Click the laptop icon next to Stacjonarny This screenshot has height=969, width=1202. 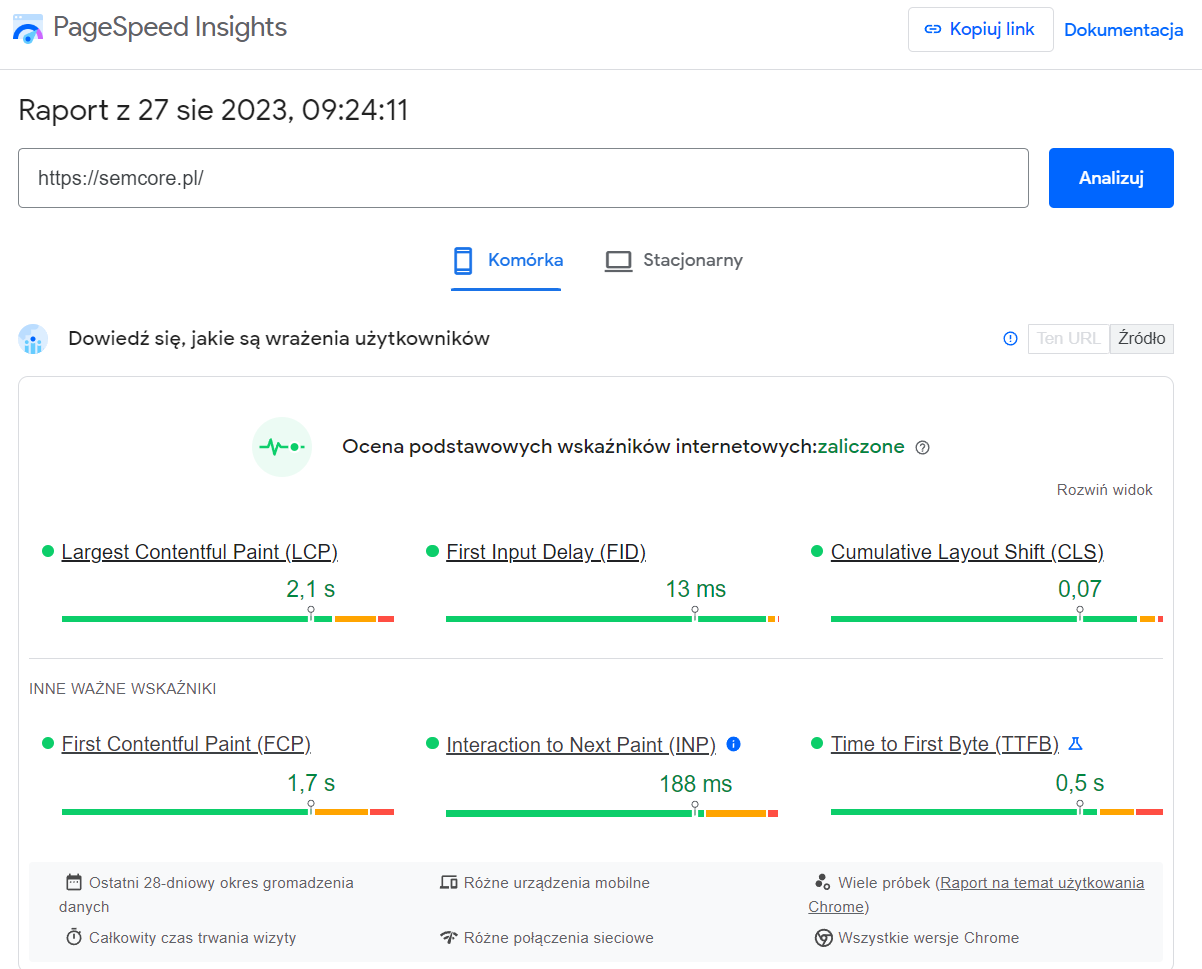click(619, 261)
